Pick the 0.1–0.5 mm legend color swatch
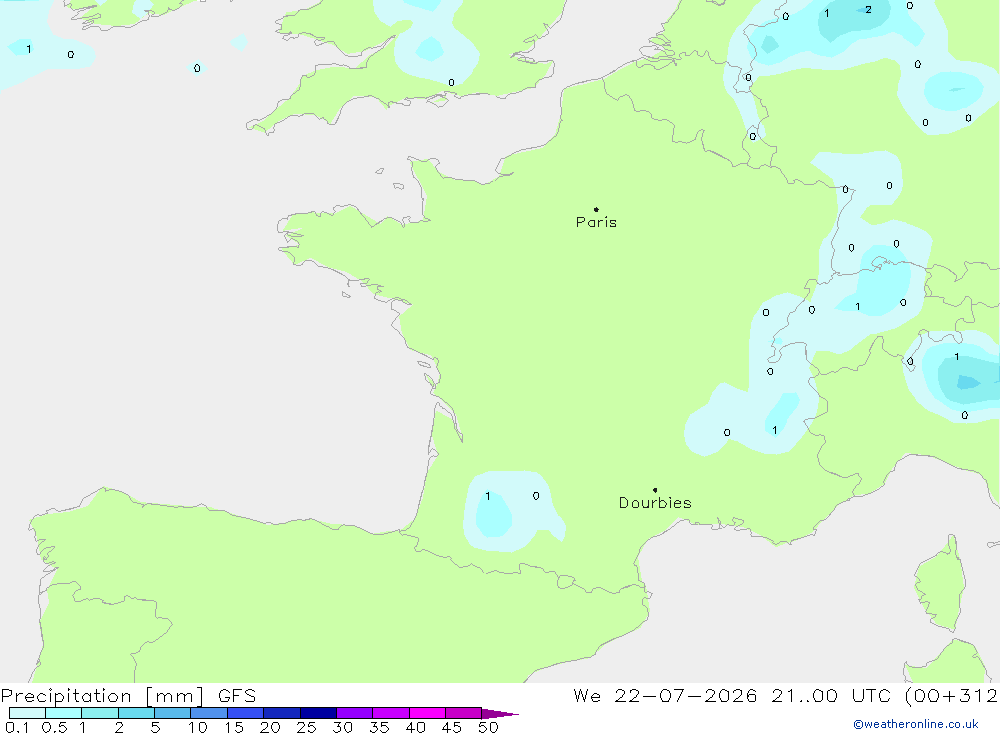 [x=27, y=713]
